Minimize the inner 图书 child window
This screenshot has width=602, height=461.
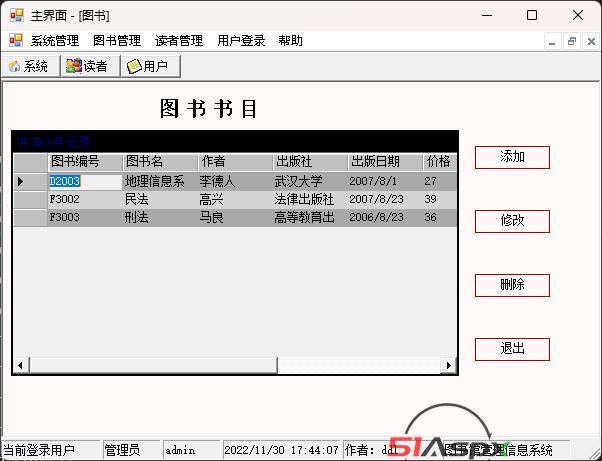point(552,41)
